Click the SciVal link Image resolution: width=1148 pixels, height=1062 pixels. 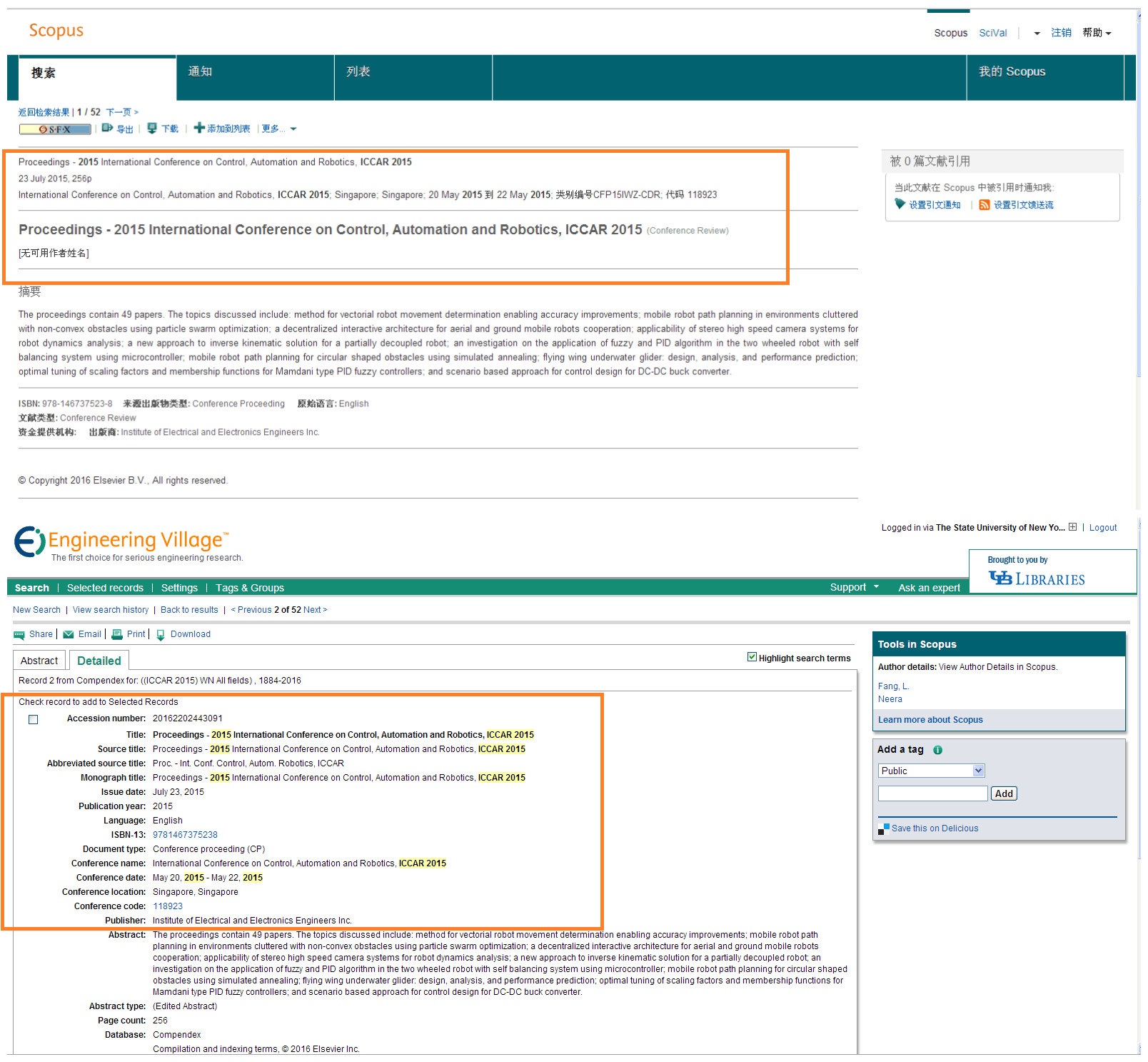point(993,33)
